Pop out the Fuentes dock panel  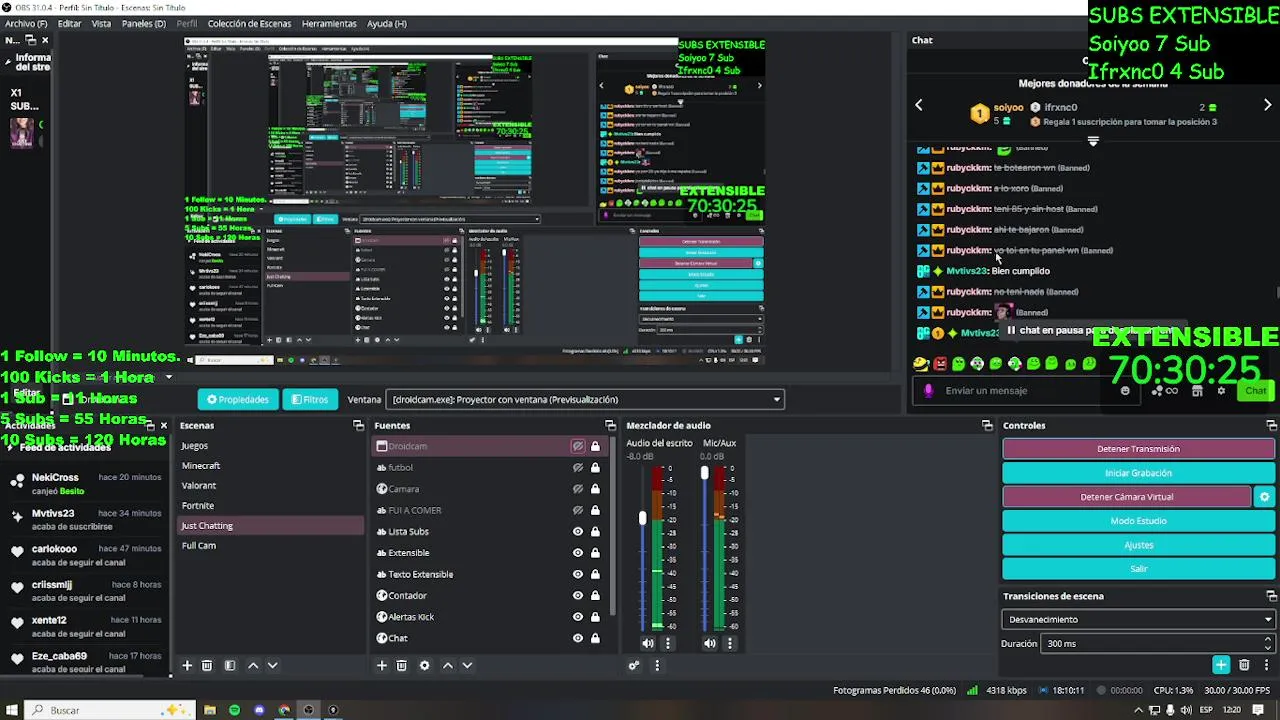pyautogui.click(x=610, y=426)
